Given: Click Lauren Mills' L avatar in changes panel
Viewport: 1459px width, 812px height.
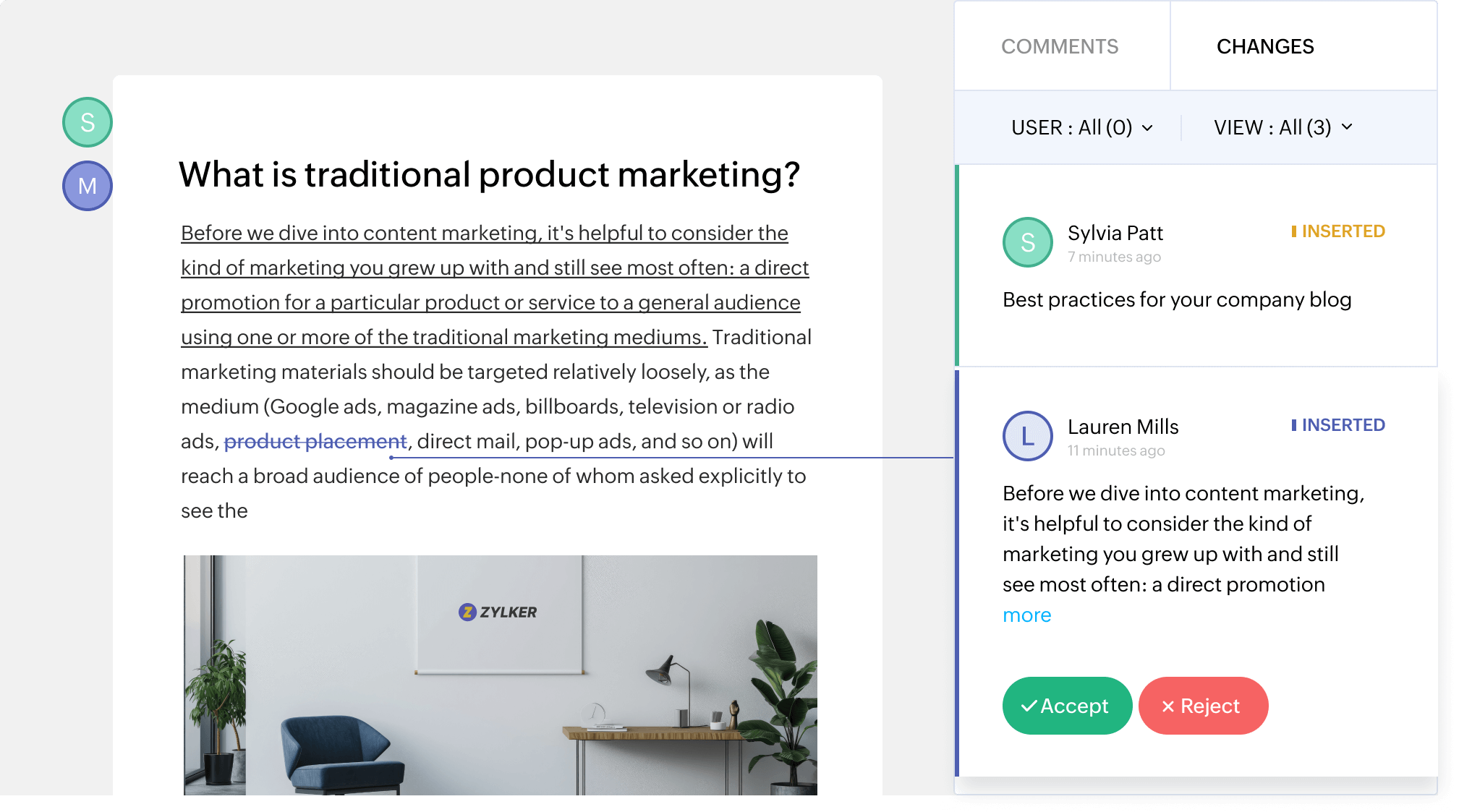Looking at the screenshot, I should coord(1027,436).
